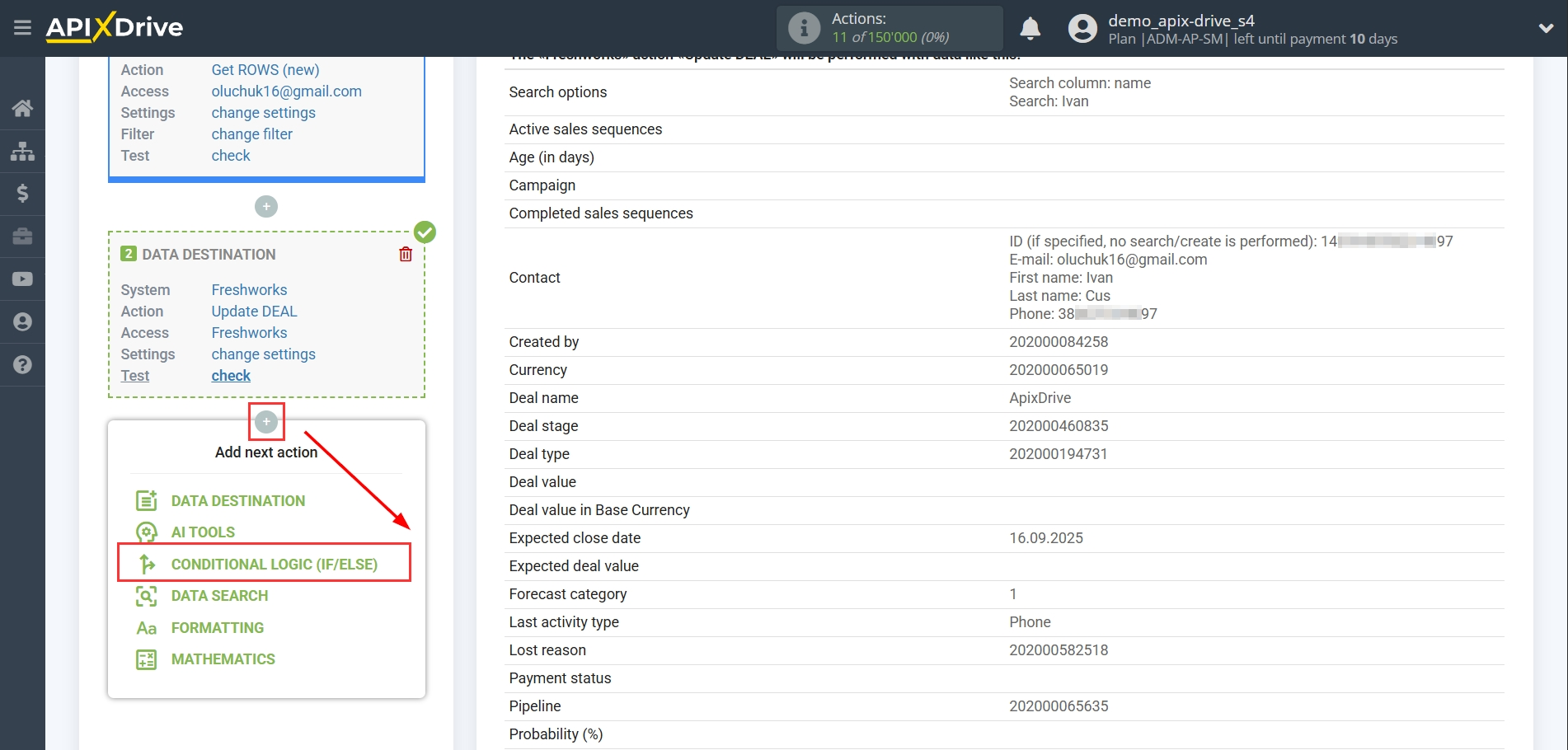Click demo_apix-drive_s4 account name
The width and height of the screenshot is (1568, 750).
click(1181, 21)
